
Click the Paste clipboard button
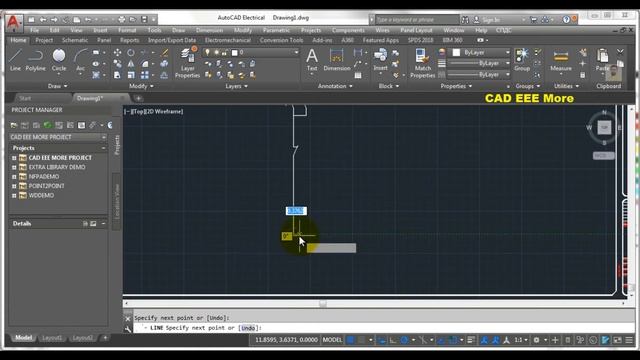(602, 60)
